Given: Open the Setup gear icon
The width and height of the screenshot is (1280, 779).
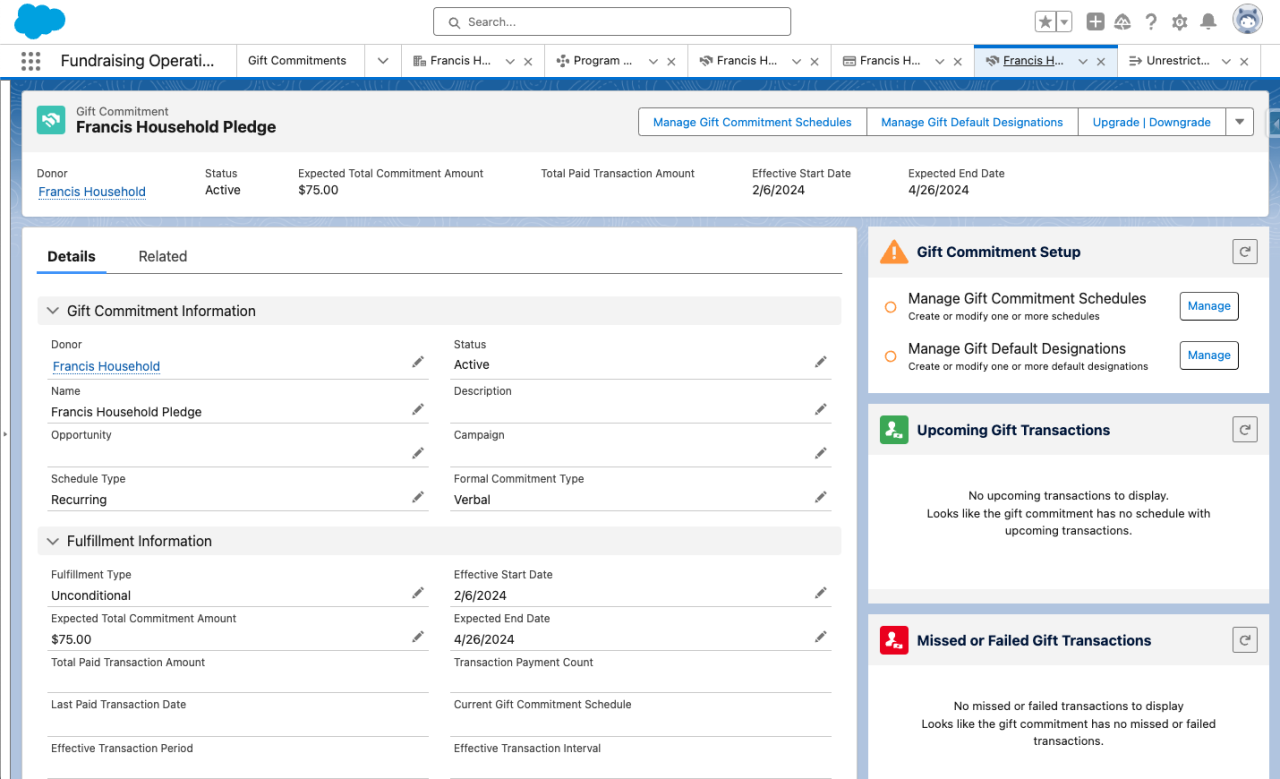Looking at the screenshot, I should click(x=1180, y=22).
